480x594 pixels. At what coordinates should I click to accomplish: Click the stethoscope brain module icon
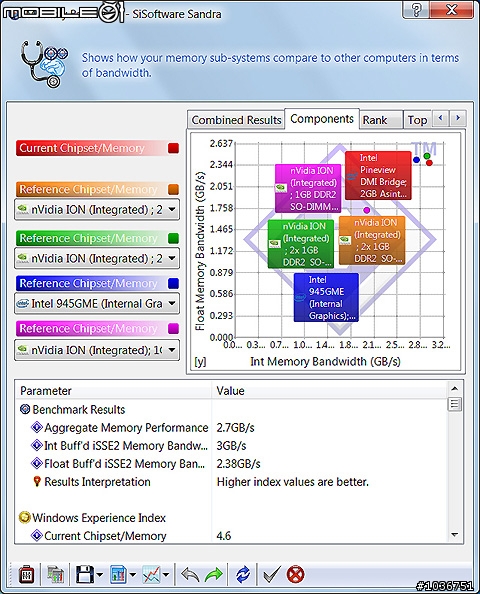(44, 64)
